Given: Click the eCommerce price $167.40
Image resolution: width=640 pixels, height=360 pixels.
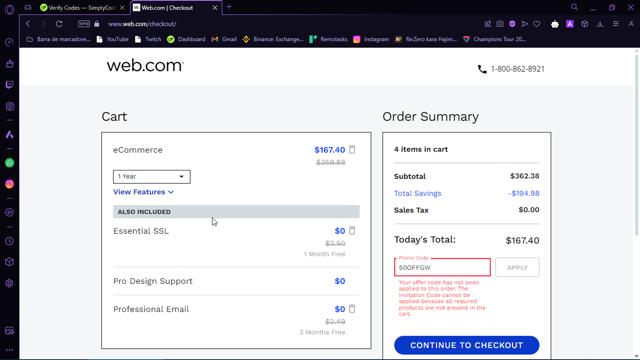Looking at the screenshot, I should coord(329,150).
